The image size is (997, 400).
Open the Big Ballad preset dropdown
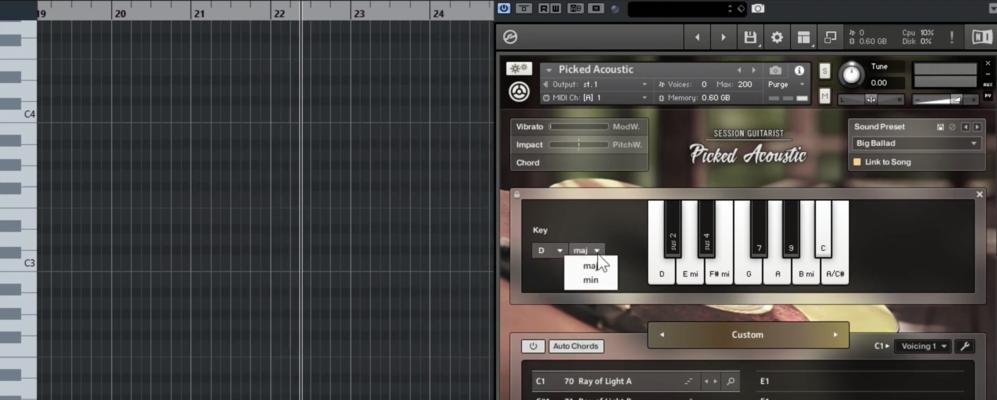coord(916,144)
